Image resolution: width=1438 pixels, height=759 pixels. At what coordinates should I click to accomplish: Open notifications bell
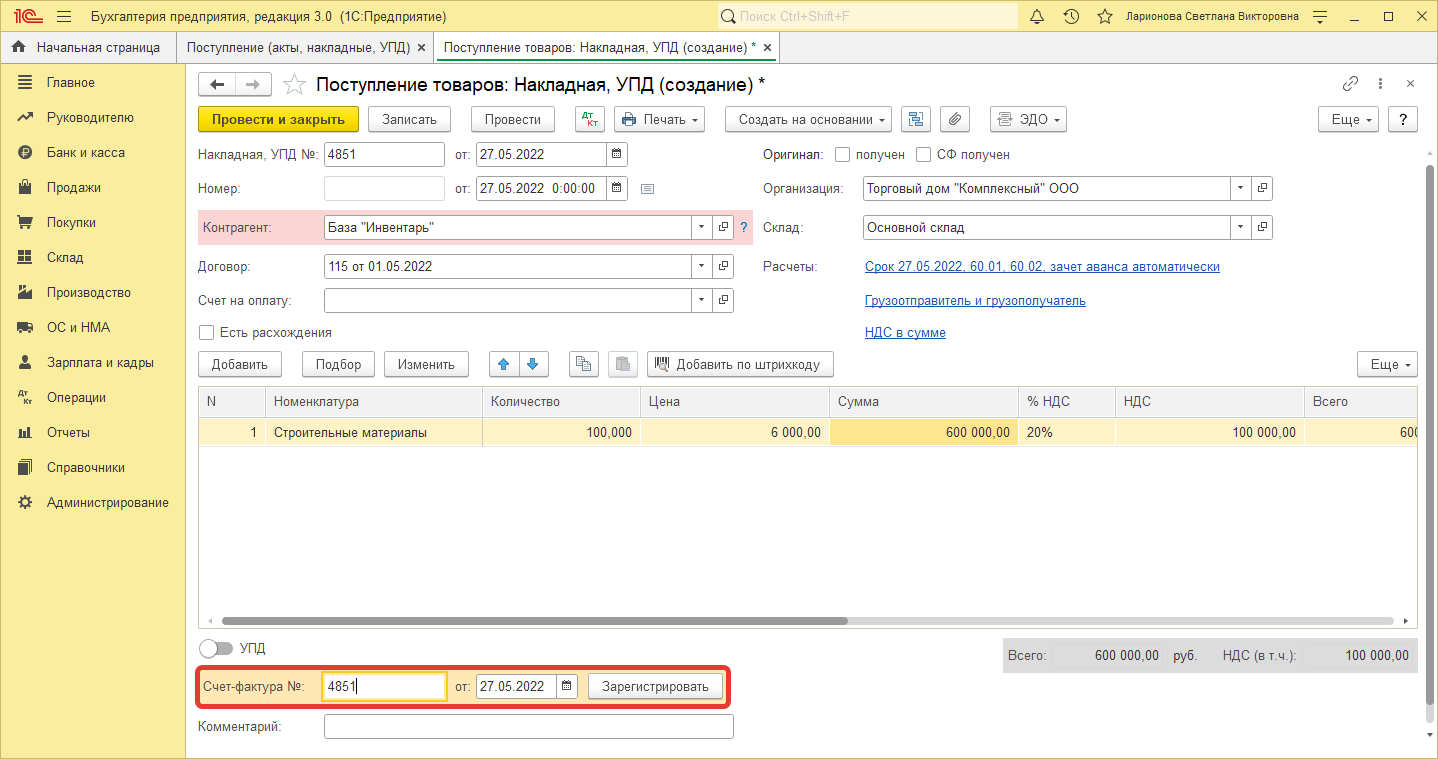coord(1037,17)
